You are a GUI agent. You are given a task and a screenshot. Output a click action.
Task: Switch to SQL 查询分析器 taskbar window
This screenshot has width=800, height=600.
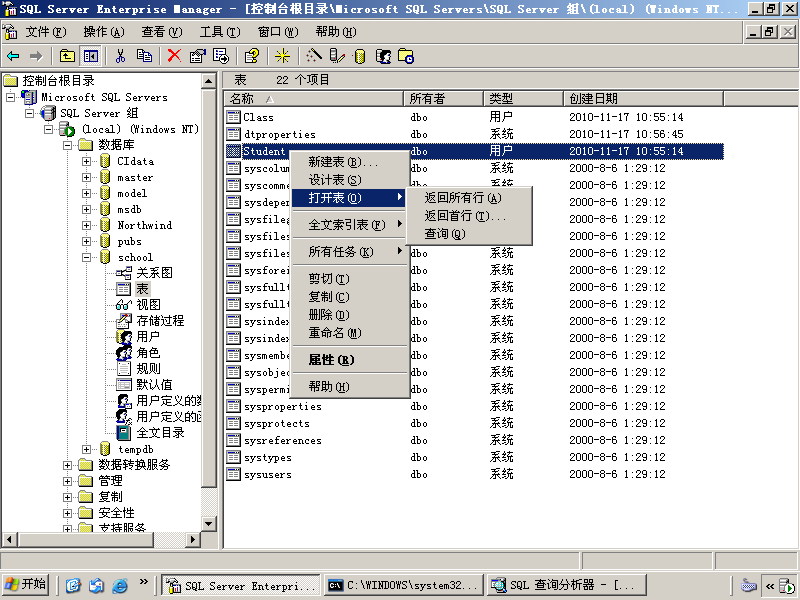pyautogui.click(x=567, y=585)
